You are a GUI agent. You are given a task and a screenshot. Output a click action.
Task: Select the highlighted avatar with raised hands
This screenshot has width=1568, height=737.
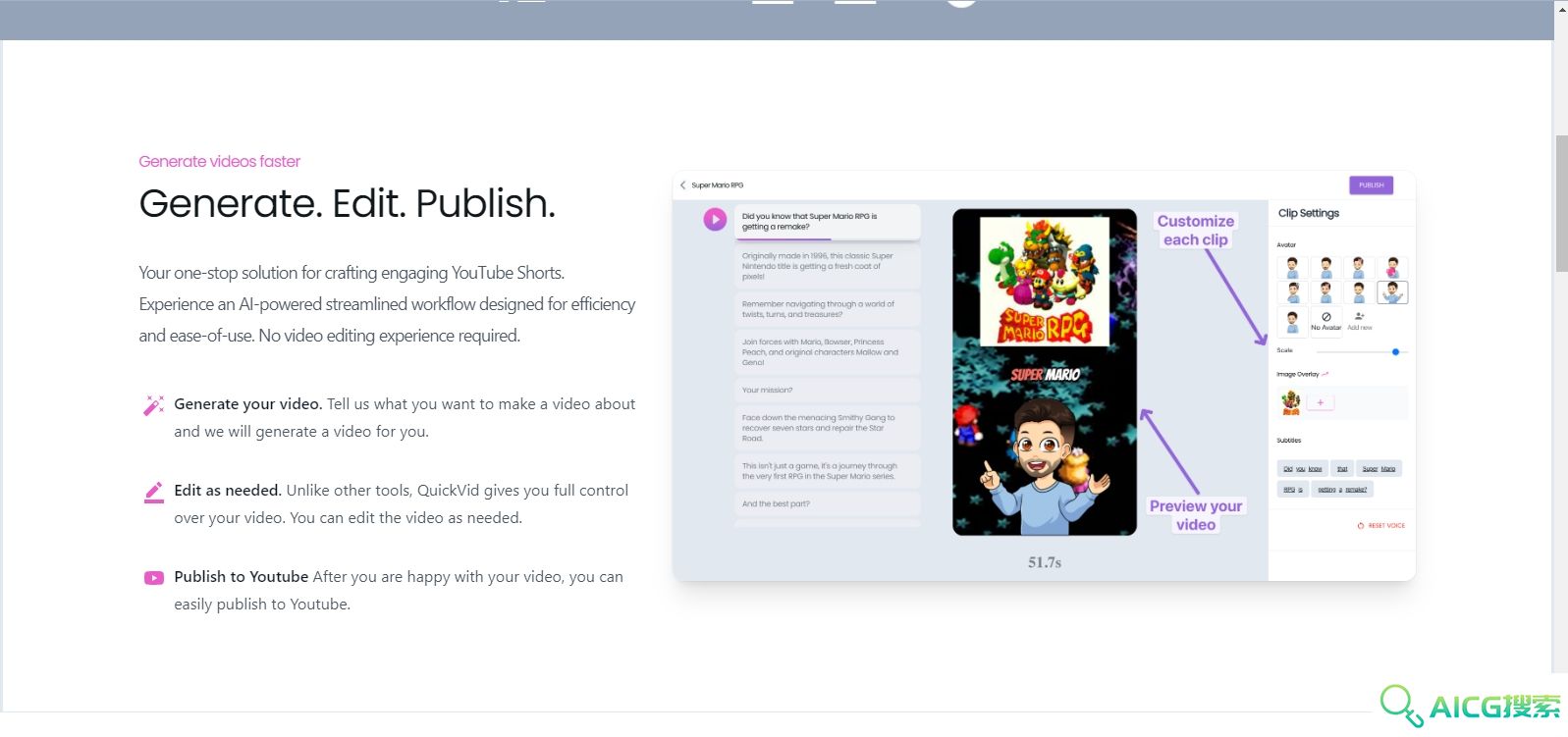click(x=1392, y=291)
